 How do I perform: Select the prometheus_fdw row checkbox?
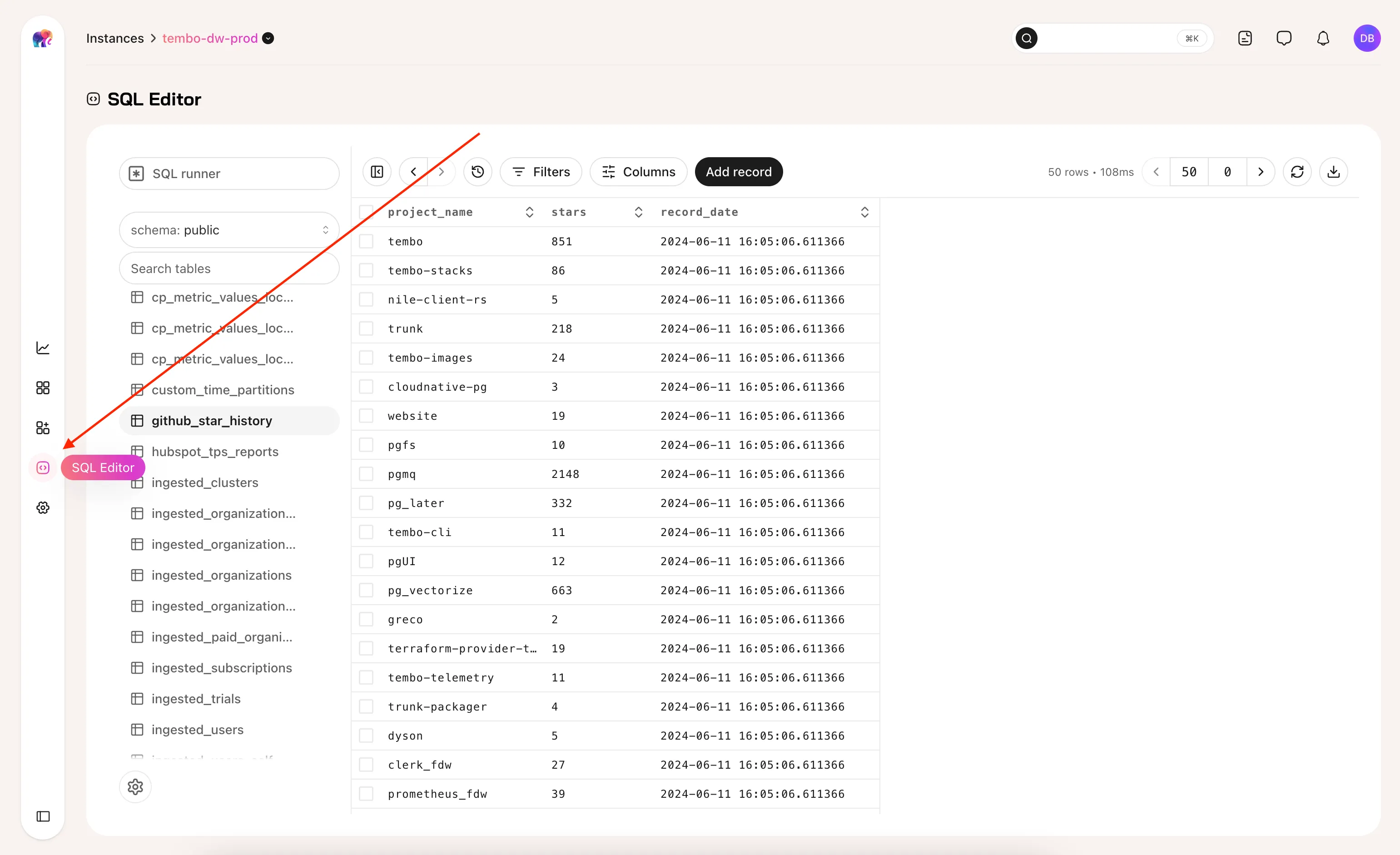[x=367, y=794]
